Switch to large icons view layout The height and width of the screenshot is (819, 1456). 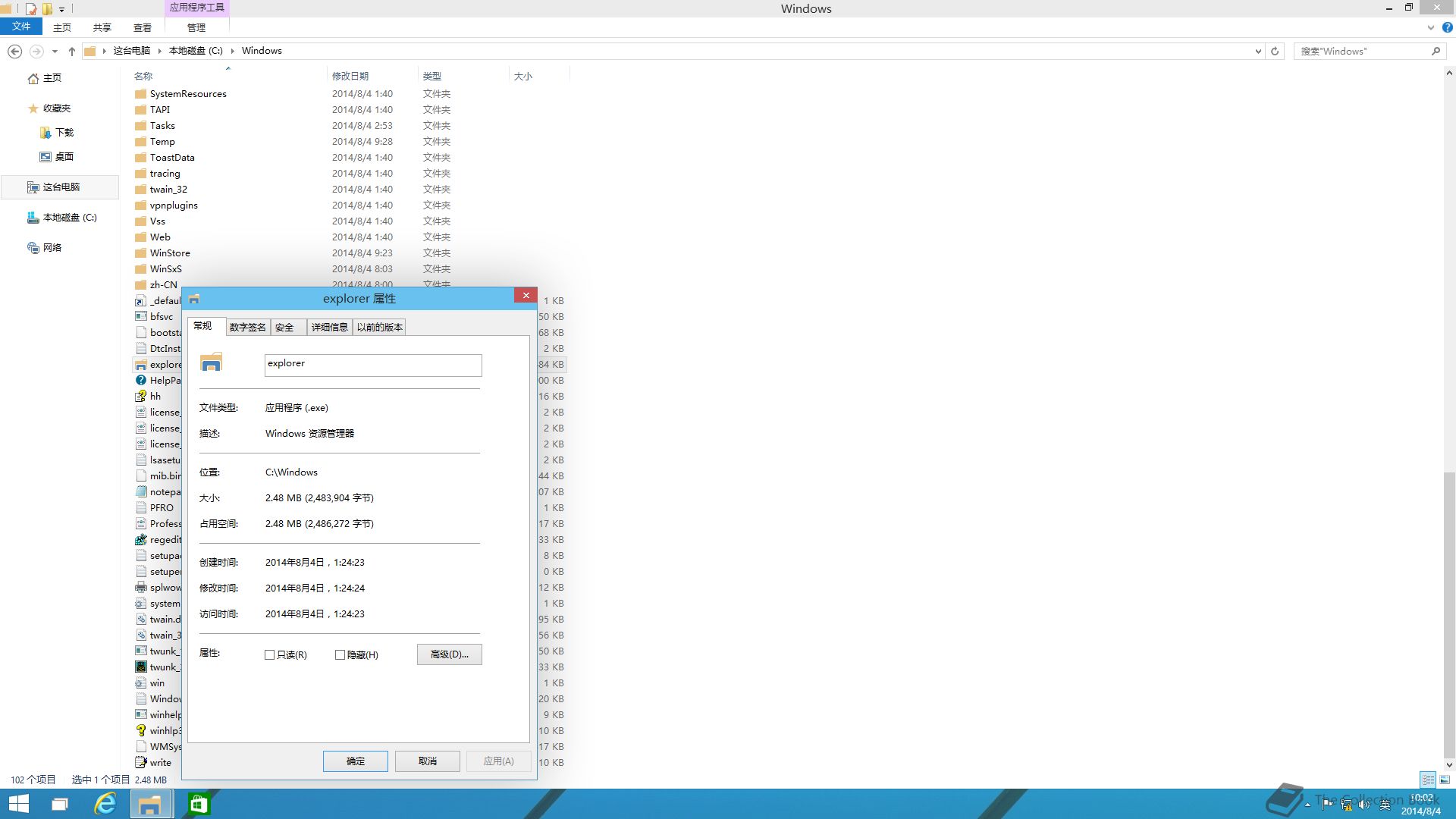[1445, 780]
